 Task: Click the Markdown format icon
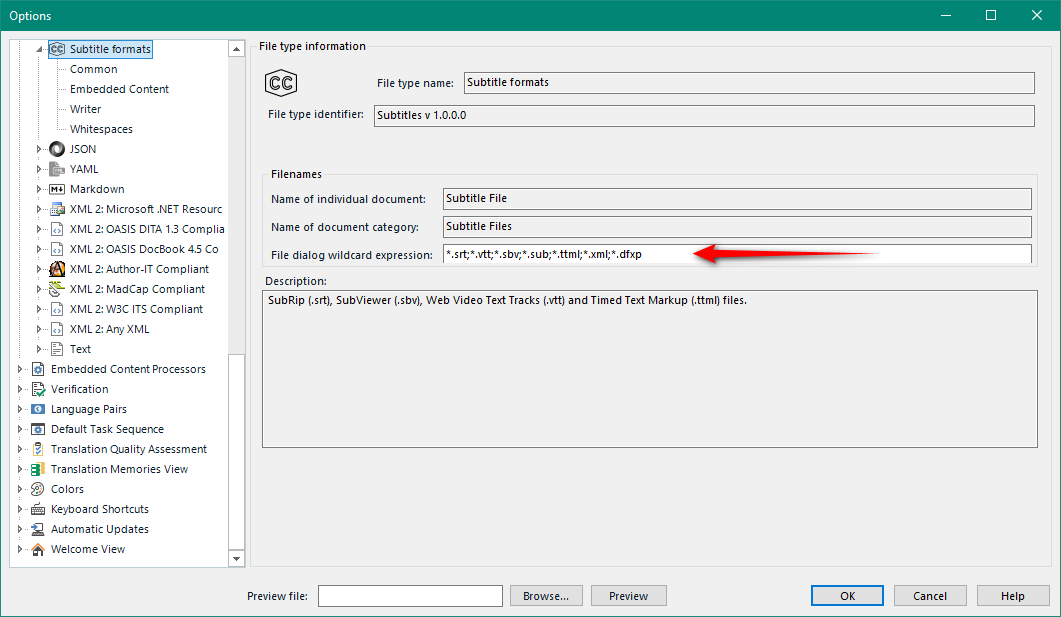coord(57,188)
